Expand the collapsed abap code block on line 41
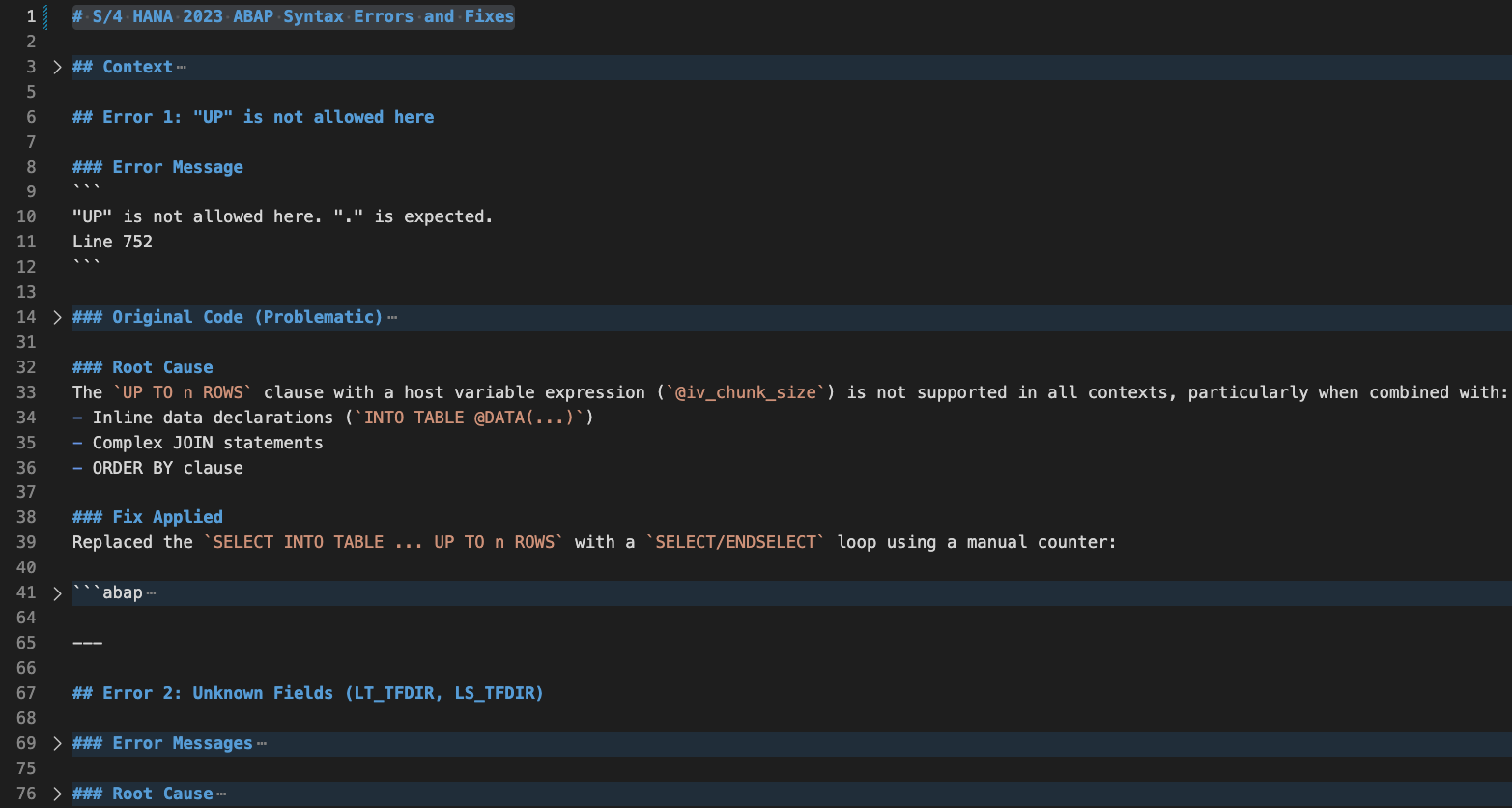 pos(56,592)
